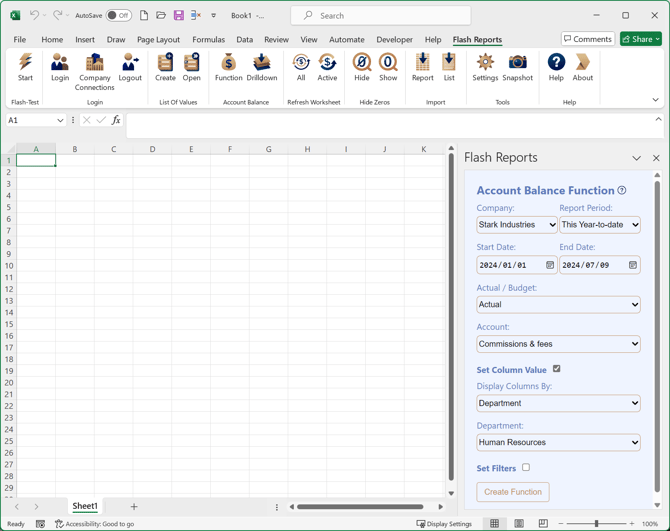Create new blank document icon
670x531 pixels.
(144, 15)
